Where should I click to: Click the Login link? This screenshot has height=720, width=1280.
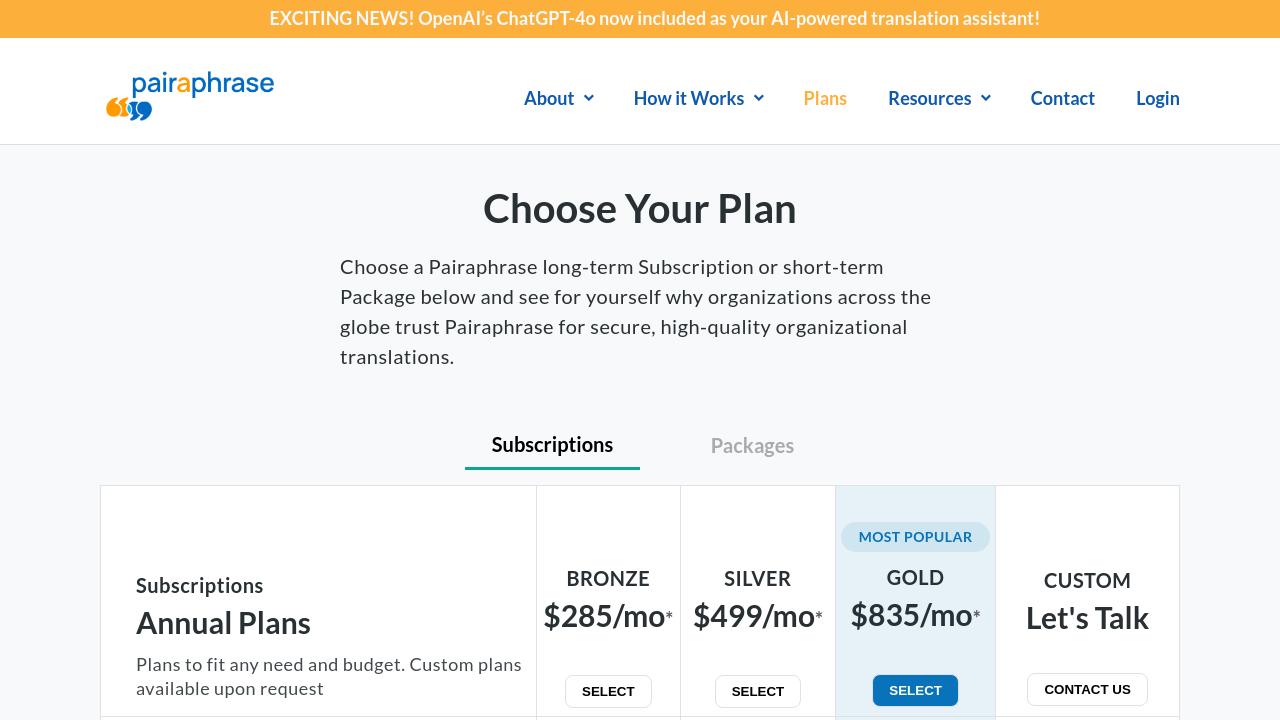[1157, 98]
